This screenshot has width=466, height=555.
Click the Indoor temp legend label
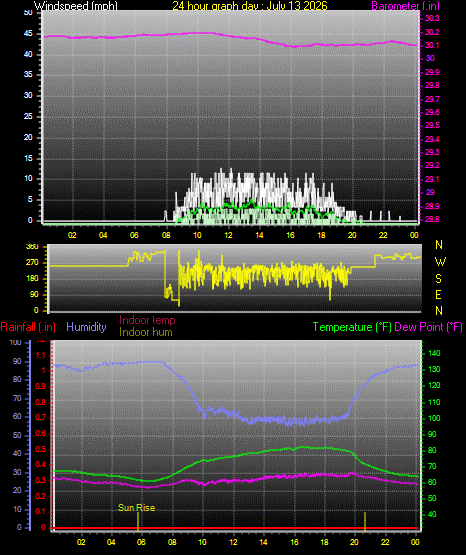[x=147, y=320]
